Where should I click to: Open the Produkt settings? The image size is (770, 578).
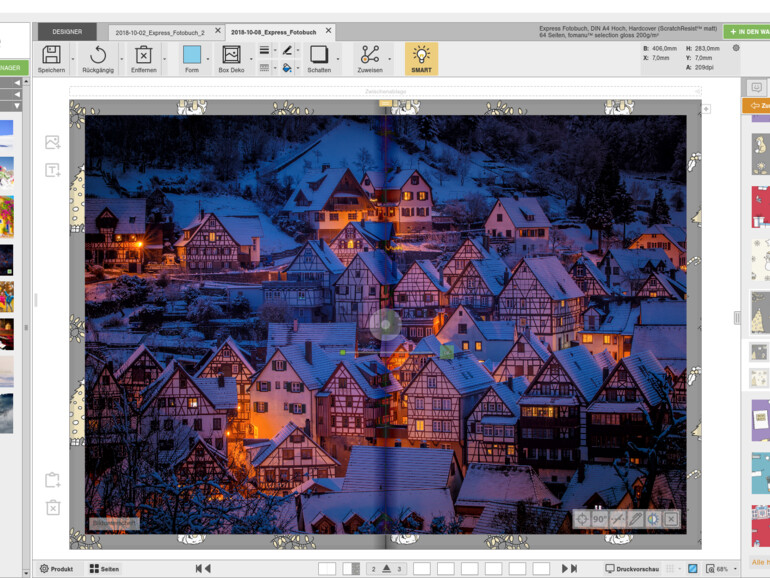(56, 569)
